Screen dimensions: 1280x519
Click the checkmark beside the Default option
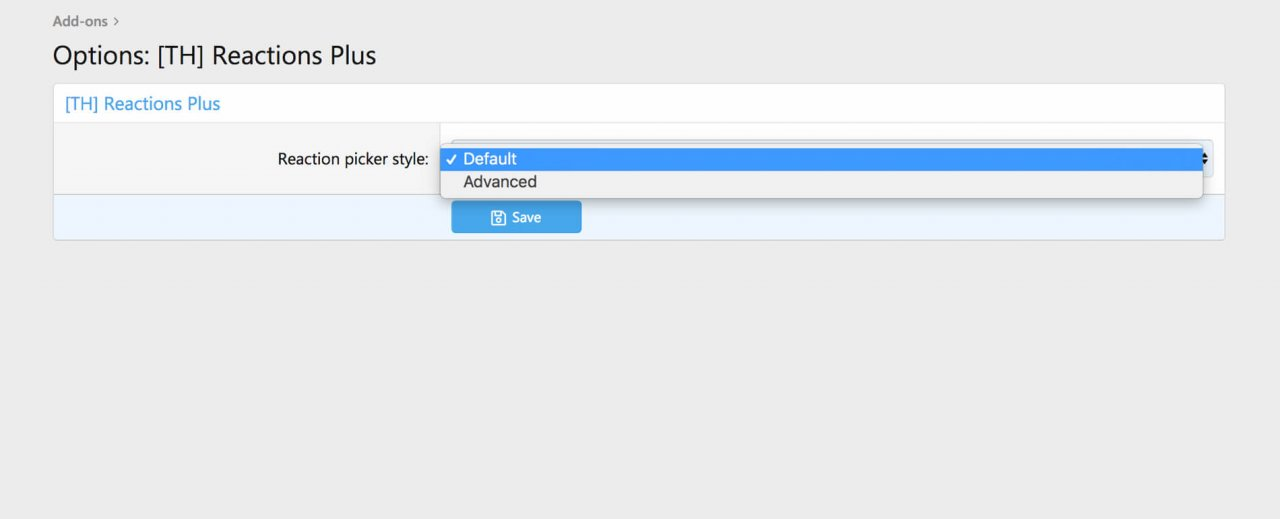452,159
